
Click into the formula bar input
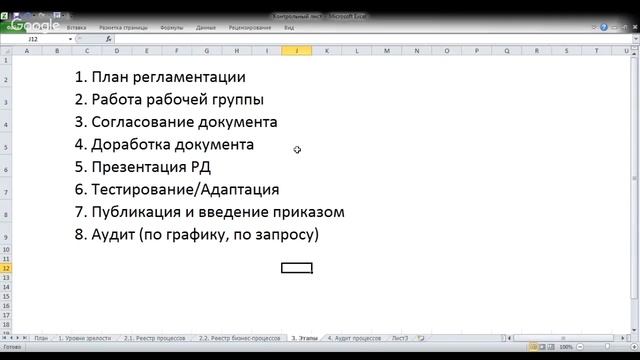pos(373,39)
